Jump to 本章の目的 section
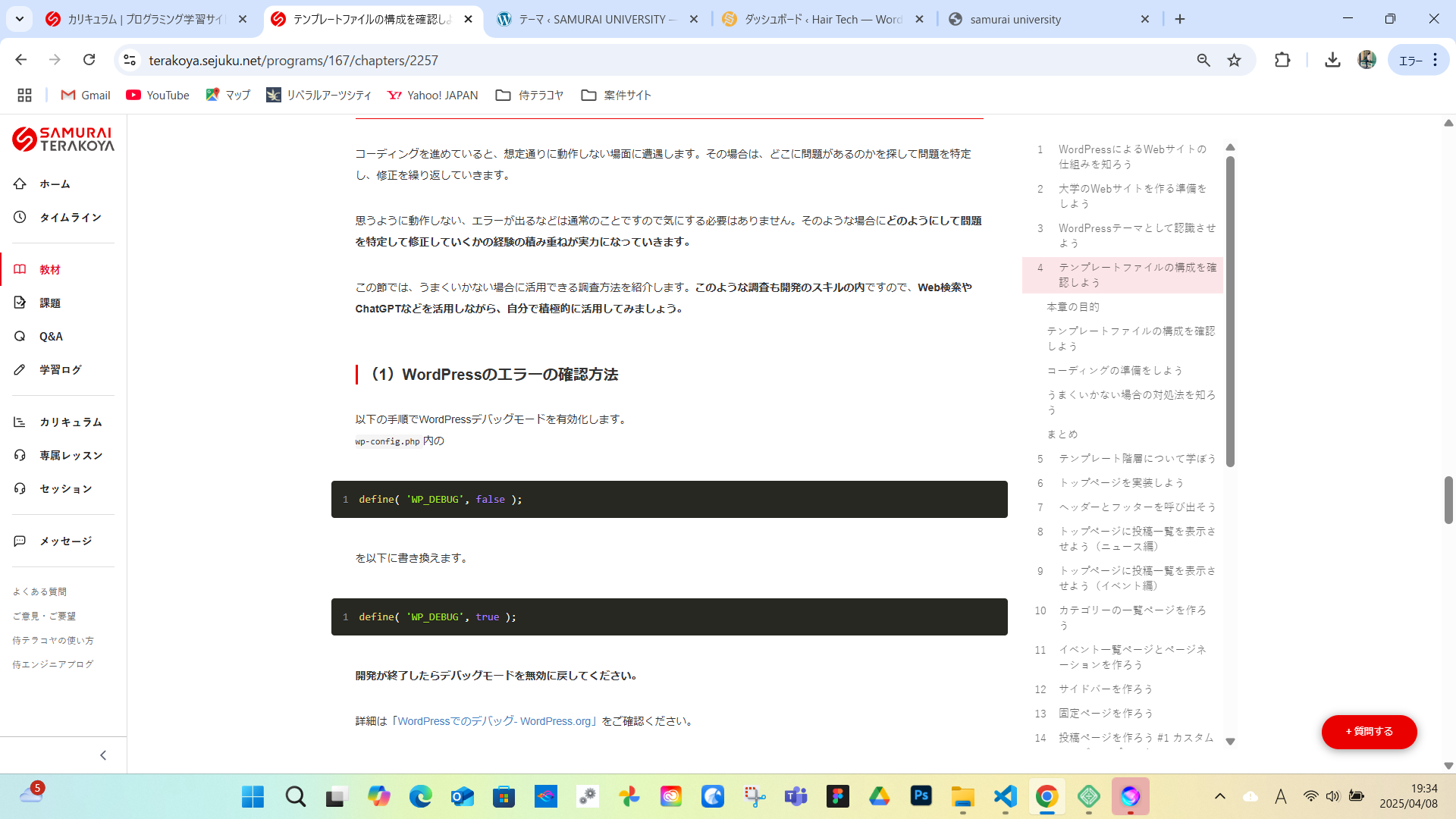 (1072, 307)
